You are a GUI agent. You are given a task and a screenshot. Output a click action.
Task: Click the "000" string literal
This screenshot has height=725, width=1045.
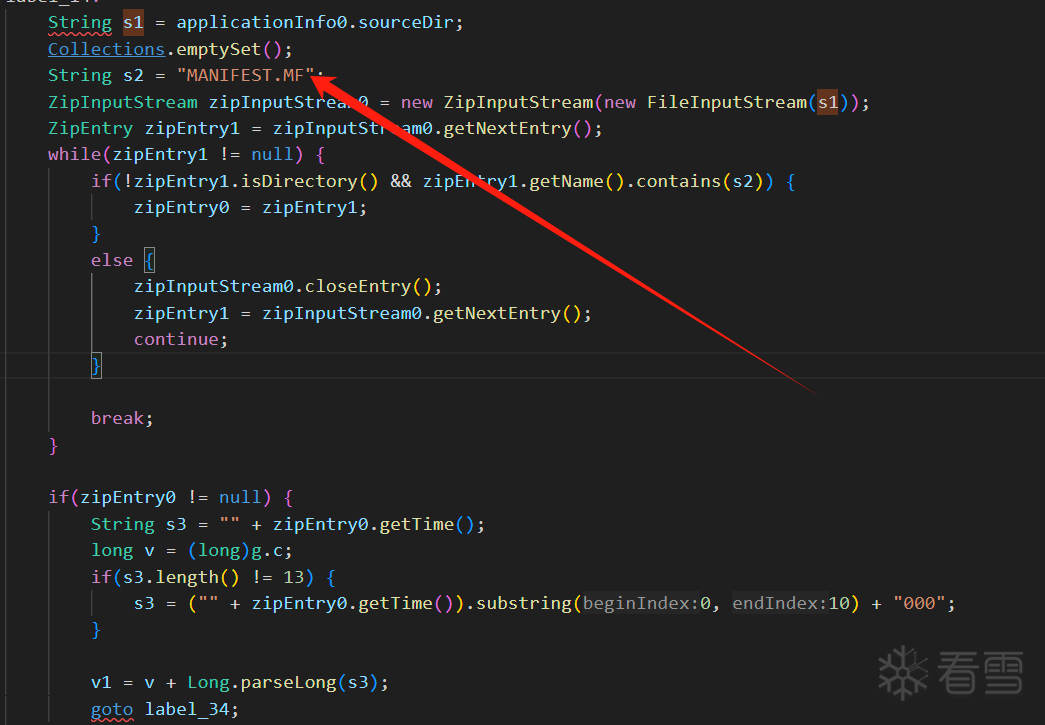click(918, 604)
